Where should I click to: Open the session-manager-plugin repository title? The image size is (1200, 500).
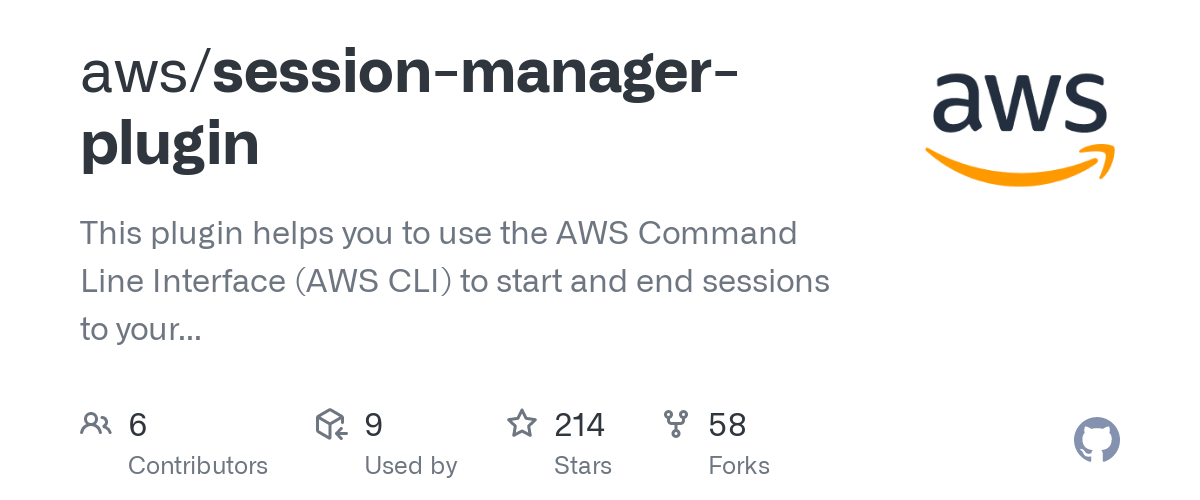pos(410,106)
